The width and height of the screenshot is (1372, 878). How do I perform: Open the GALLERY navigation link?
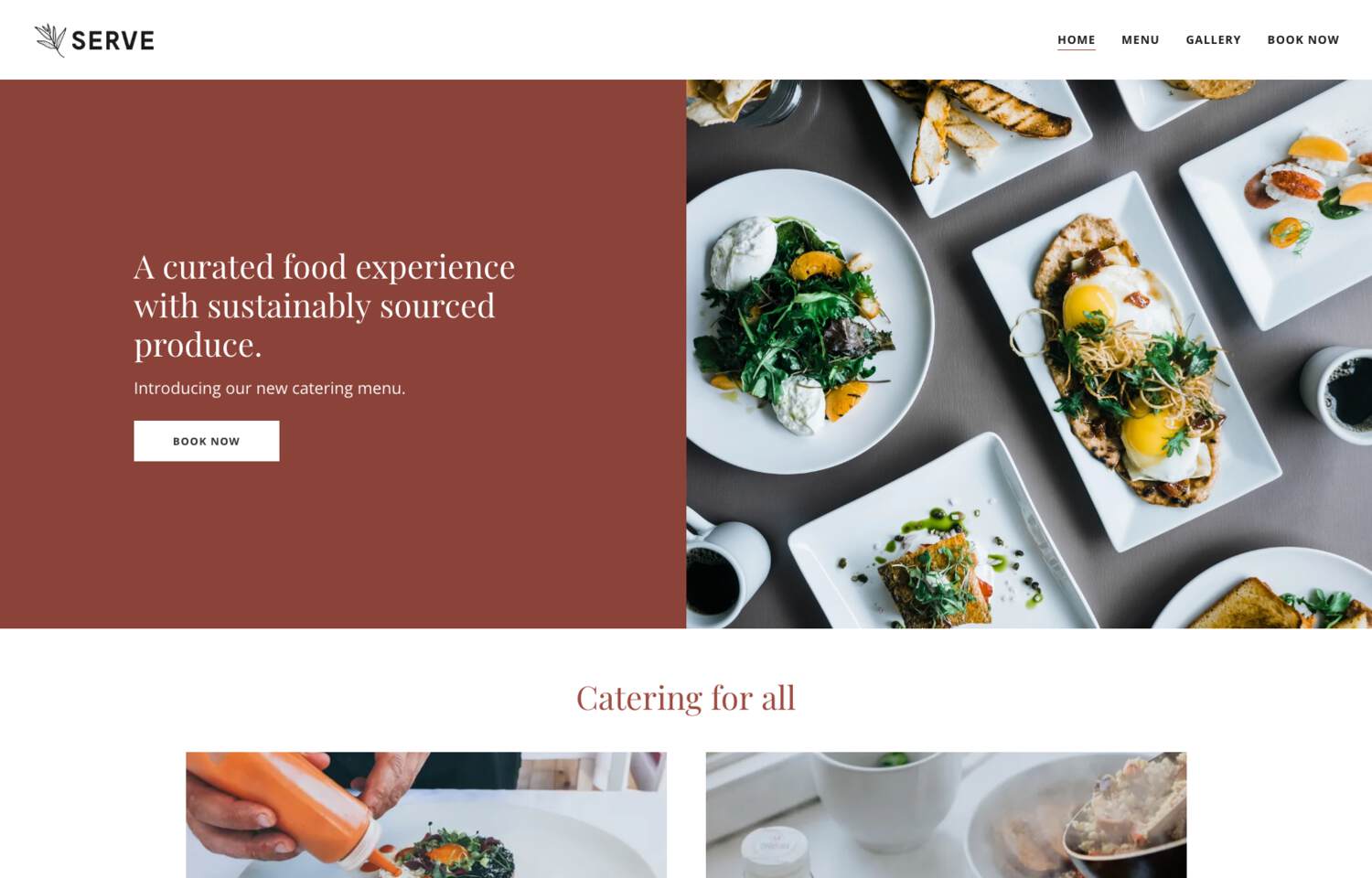click(x=1214, y=40)
